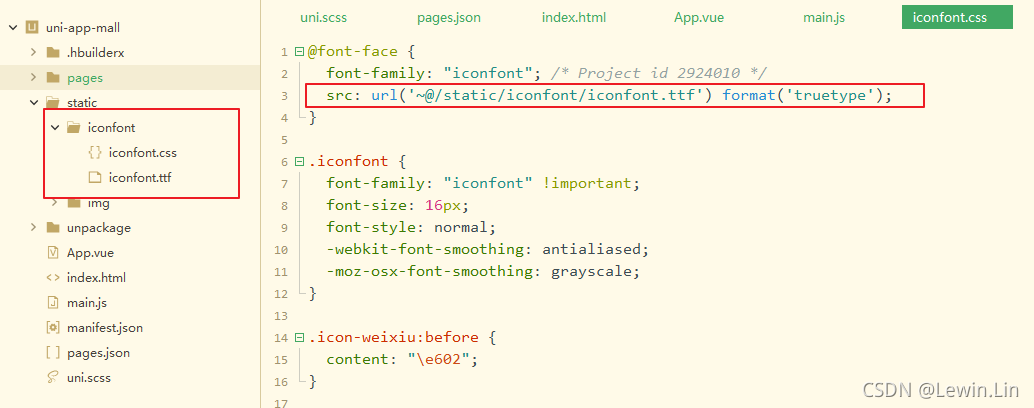
Task: Open pages.json from the project tree
Action: [x=99, y=353]
